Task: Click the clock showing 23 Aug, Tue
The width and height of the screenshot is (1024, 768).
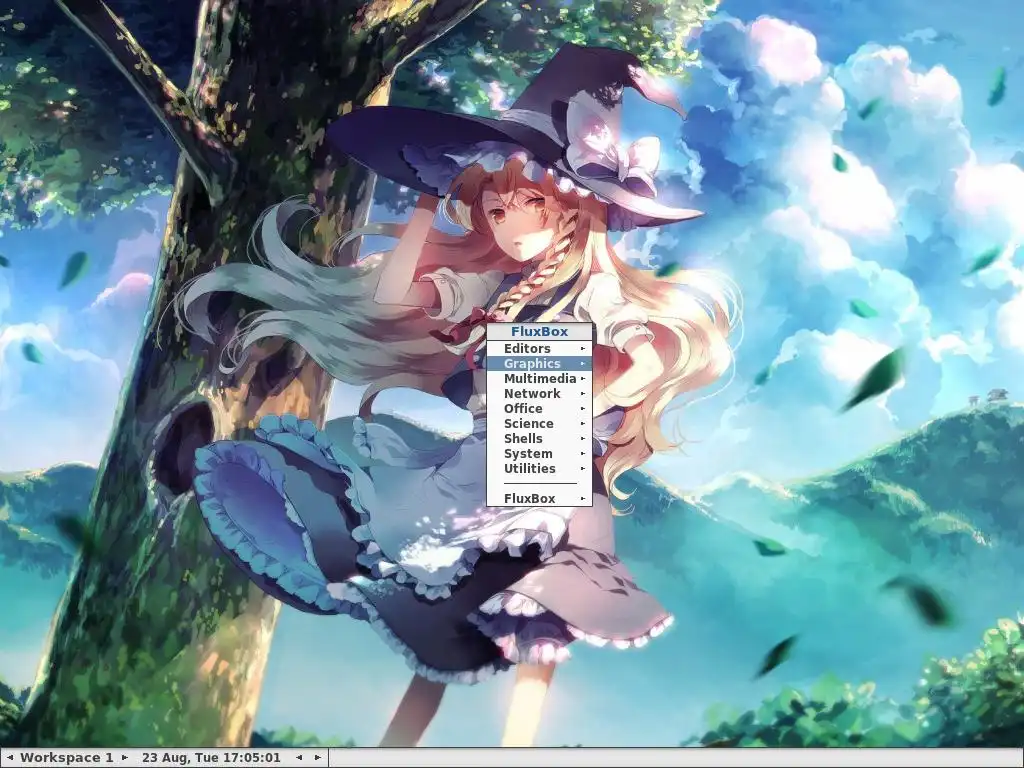Action: [211, 758]
